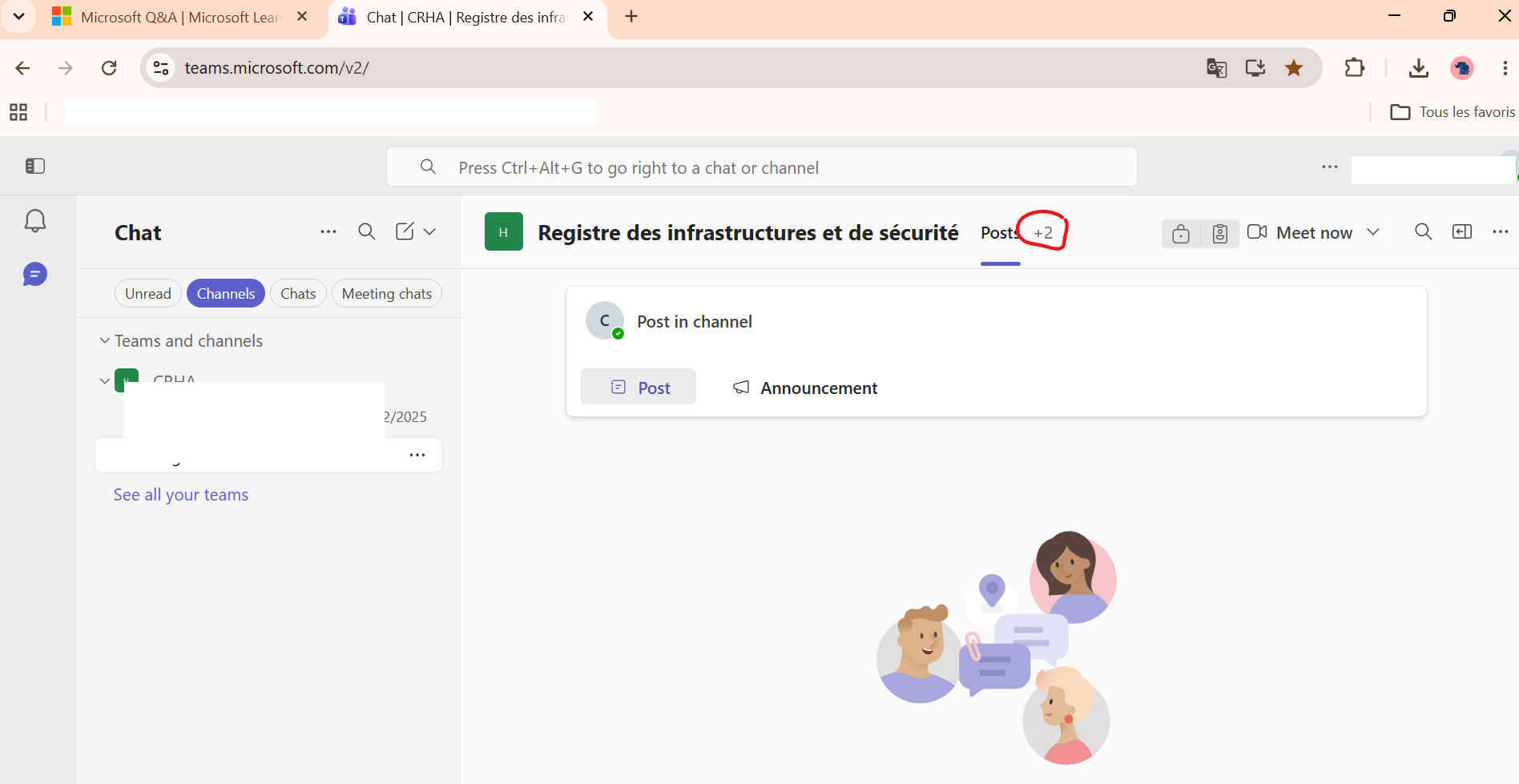The image size is (1519, 784).
Task: Open the Chat view from the left rail
Action: point(35,275)
